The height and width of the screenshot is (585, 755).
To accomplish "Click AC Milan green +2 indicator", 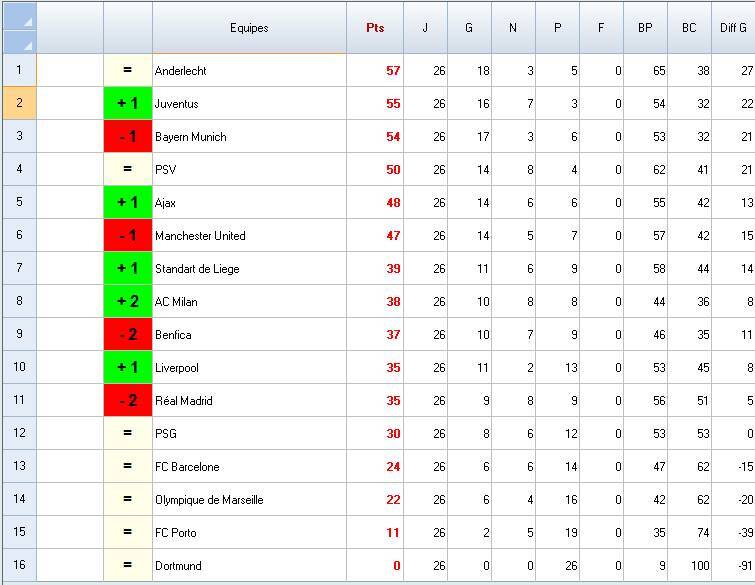I will (x=128, y=302).
